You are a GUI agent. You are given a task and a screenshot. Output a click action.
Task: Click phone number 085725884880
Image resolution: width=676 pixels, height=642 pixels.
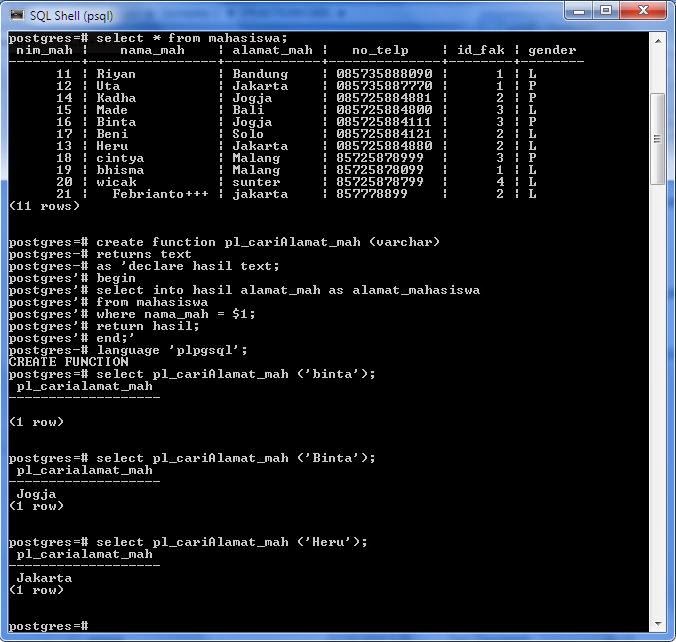pyautogui.click(x=384, y=146)
